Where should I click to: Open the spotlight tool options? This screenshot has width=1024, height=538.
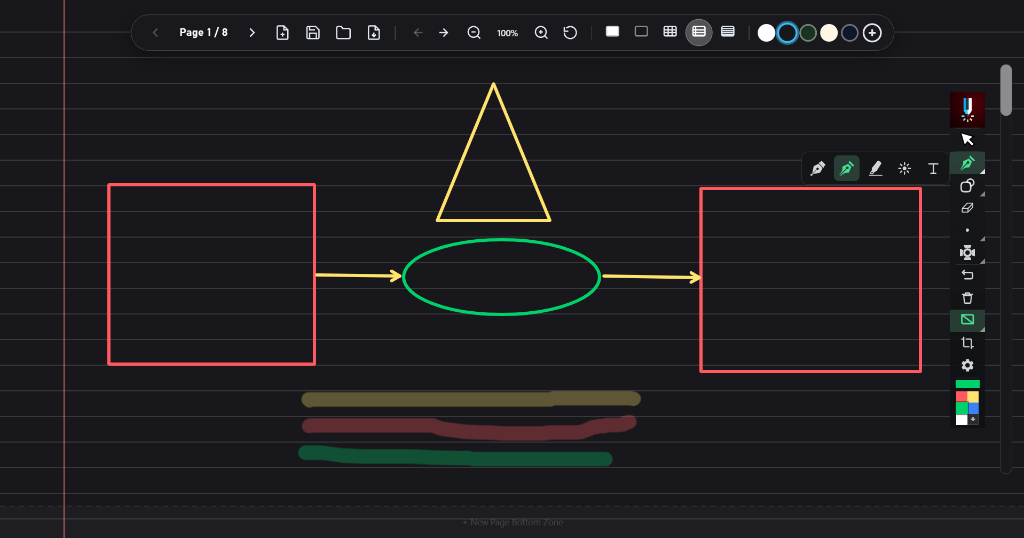[x=967, y=253]
